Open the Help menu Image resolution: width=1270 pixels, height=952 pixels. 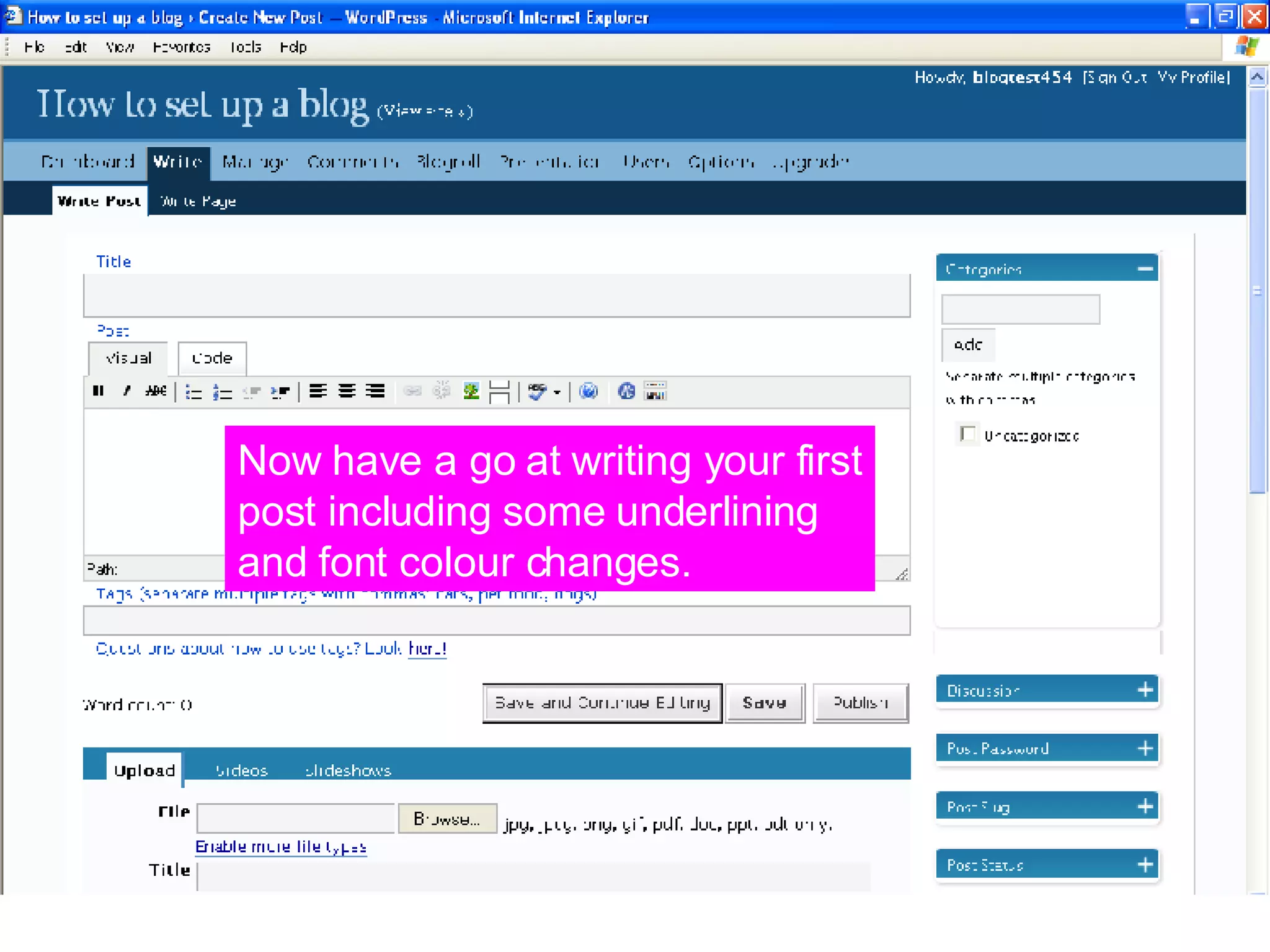pyautogui.click(x=293, y=47)
